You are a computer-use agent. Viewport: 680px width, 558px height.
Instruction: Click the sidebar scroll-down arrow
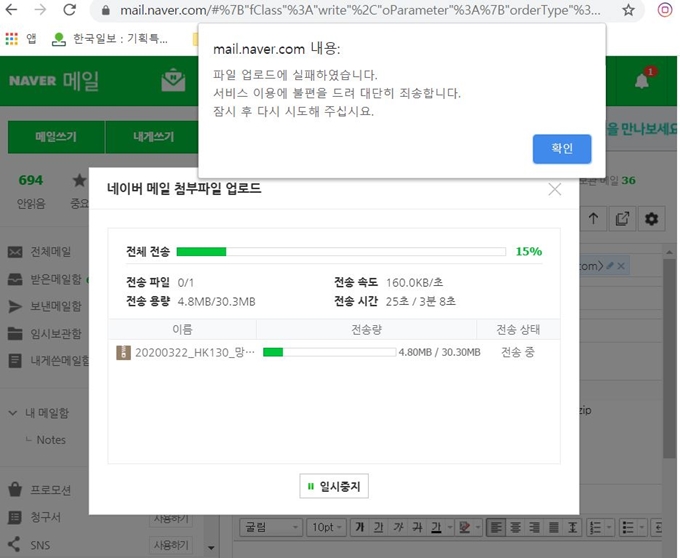tap(211, 548)
